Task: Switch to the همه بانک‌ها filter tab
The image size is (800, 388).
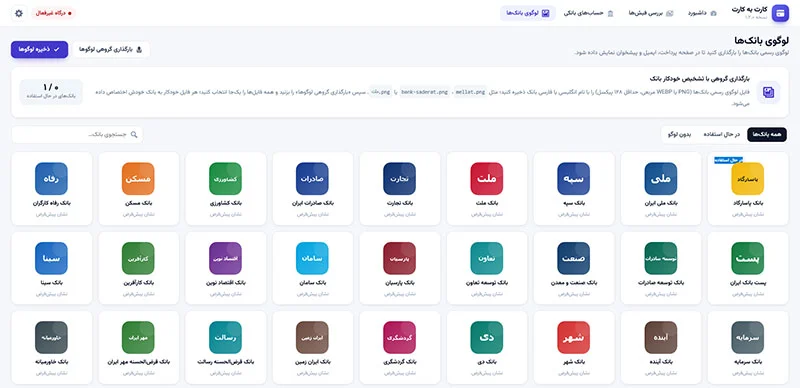Action: coord(767,134)
